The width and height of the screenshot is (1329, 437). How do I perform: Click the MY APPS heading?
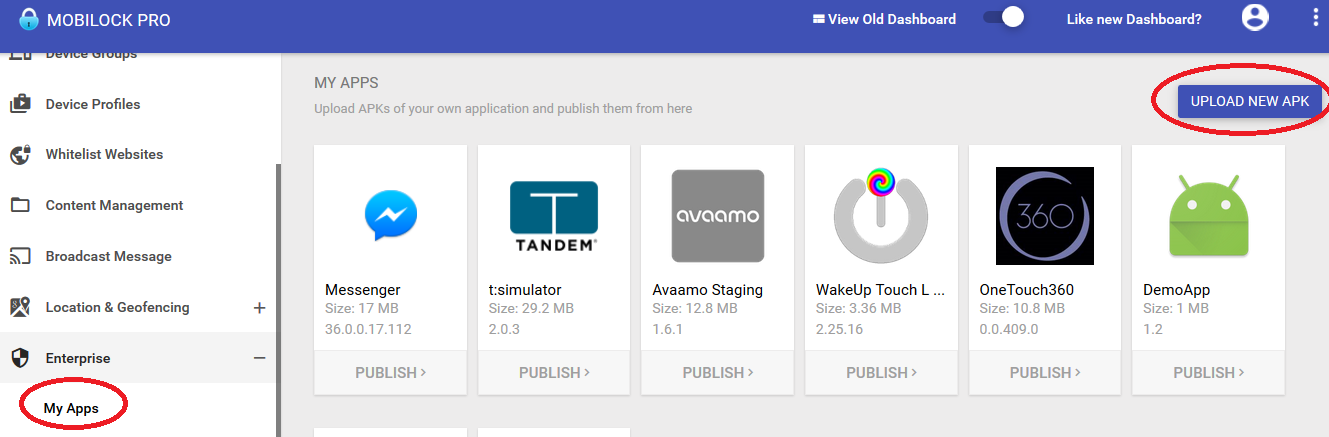tap(346, 83)
